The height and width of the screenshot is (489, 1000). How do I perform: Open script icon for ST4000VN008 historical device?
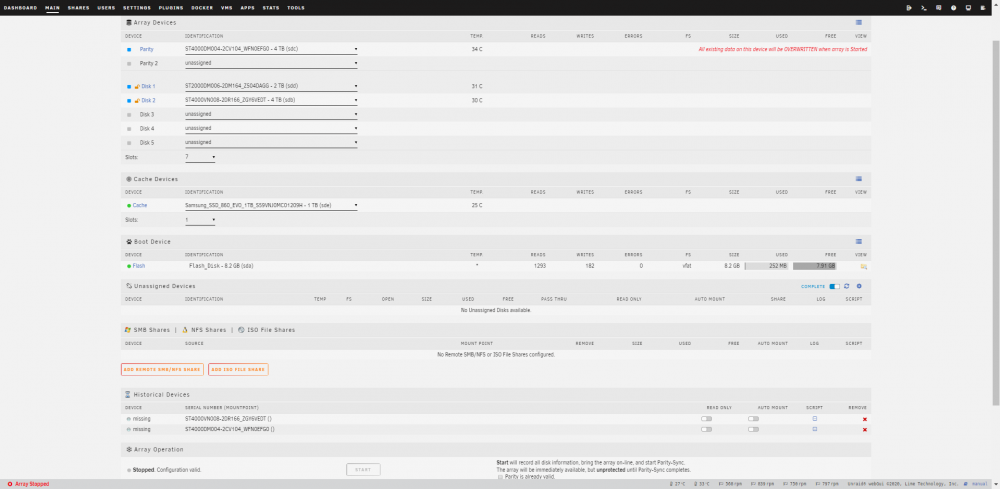coord(814,419)
